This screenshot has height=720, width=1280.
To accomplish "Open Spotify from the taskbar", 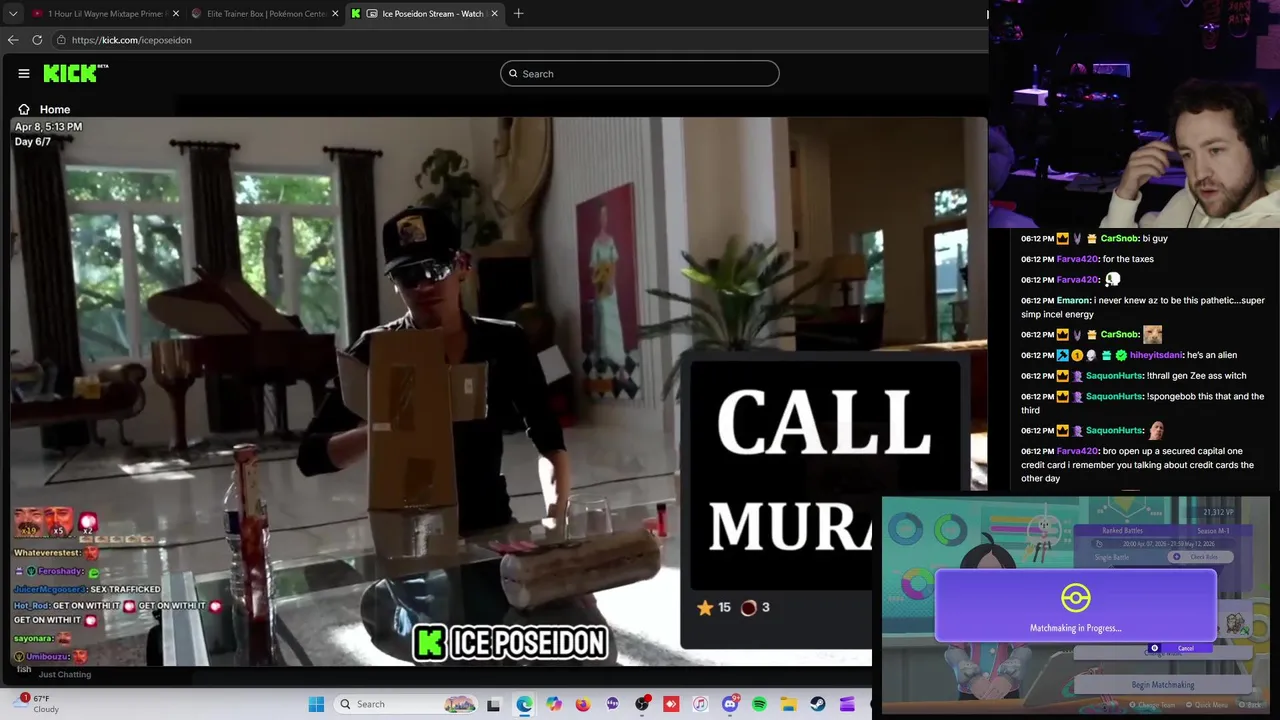I will coord(759,704).
